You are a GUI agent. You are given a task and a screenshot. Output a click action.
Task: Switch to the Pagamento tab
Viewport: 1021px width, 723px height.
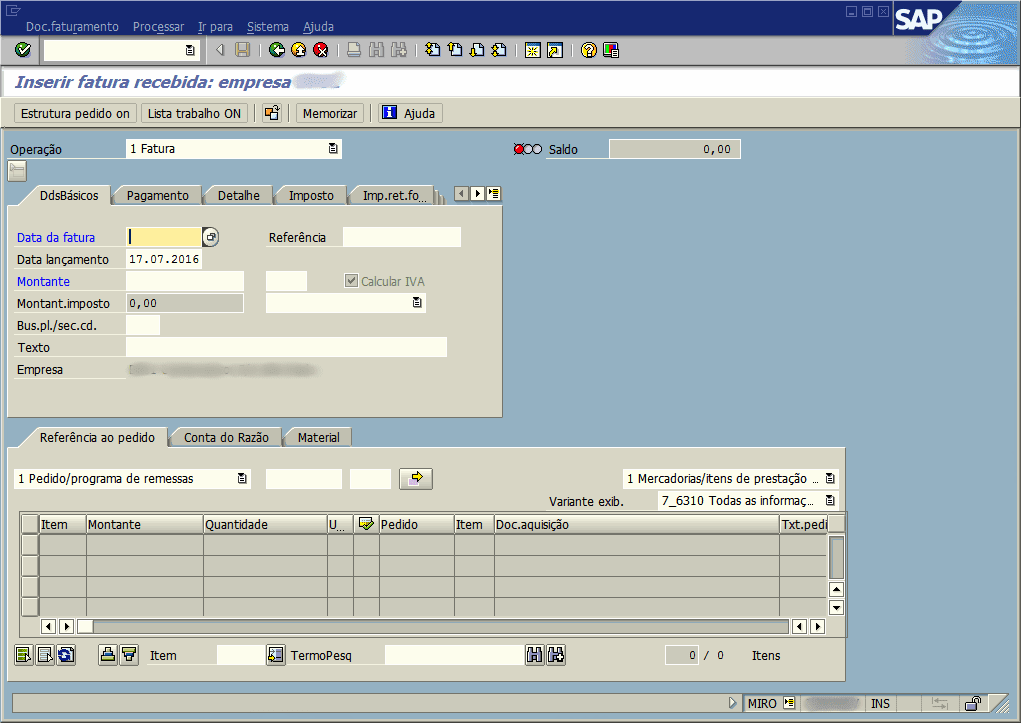click(x=158, y=195)
